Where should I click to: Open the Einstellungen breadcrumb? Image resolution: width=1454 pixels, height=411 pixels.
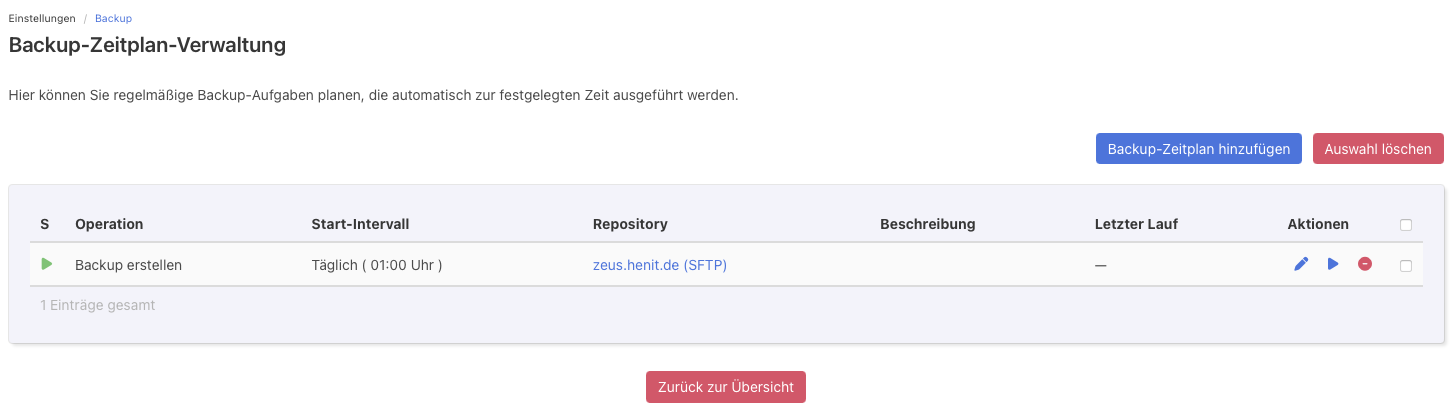point(42,18)
